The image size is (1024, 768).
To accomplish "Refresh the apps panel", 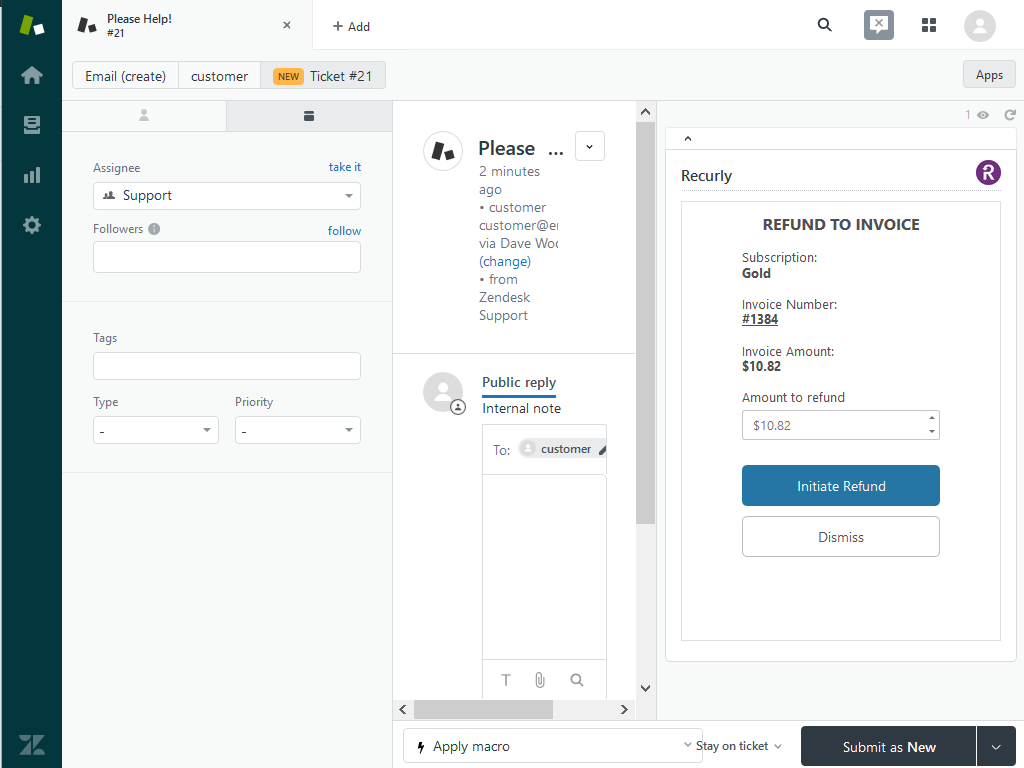I will [x=1009, y=115].
